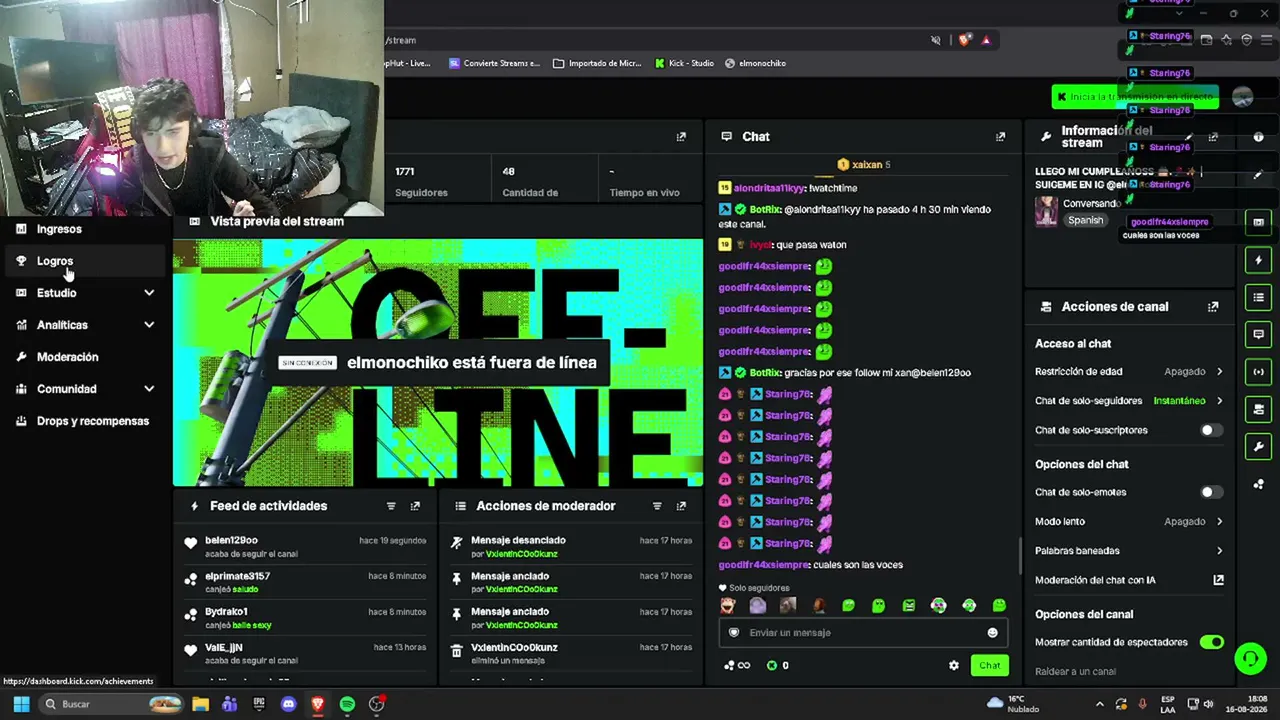Pop out Acciones de canal panel
1280x720 pixels.
pyautogui.click(x=1213, y=307)
